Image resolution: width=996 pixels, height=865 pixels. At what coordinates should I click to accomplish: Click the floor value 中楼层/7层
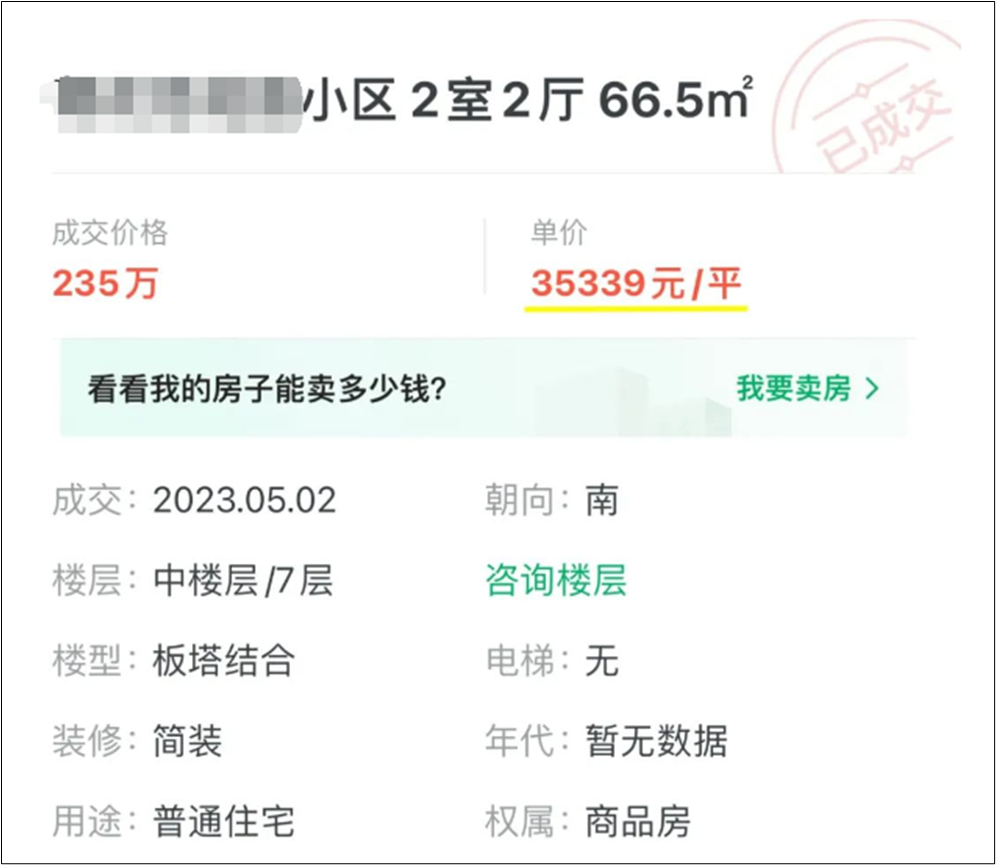[243, 580]
